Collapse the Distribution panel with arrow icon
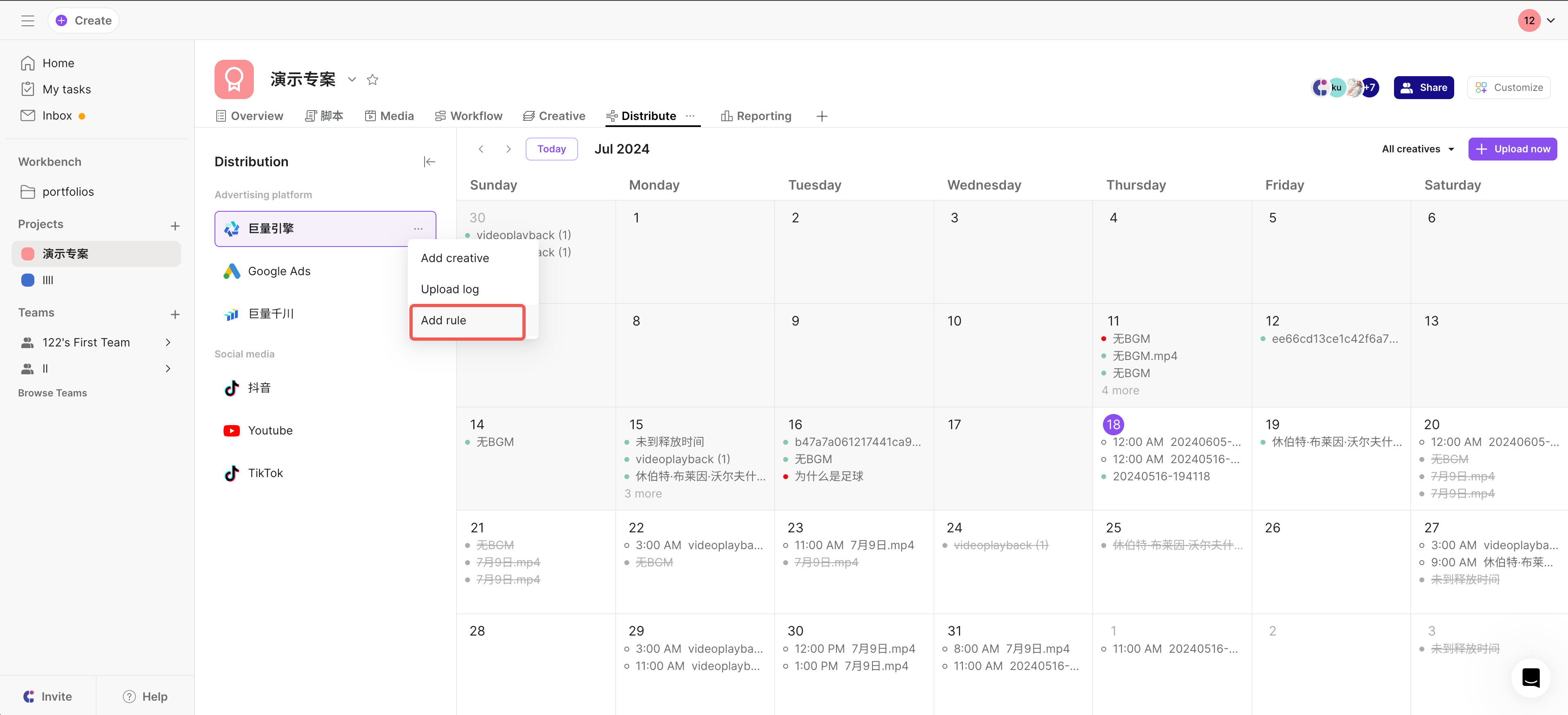 tap(429, 161)
